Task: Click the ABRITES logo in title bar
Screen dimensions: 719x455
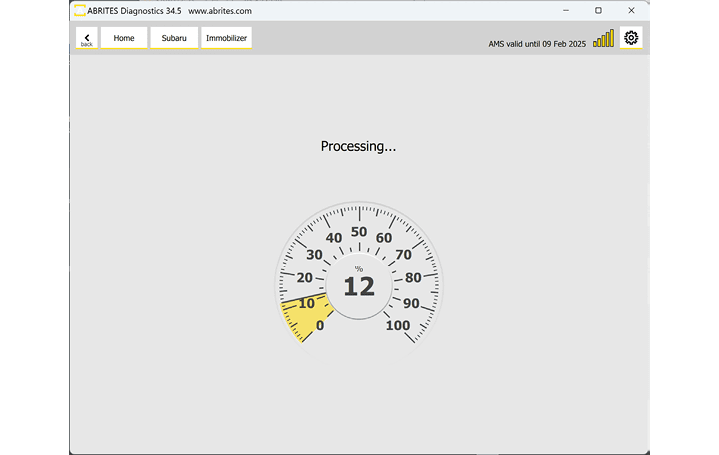Action: click(x=79, y=10)
